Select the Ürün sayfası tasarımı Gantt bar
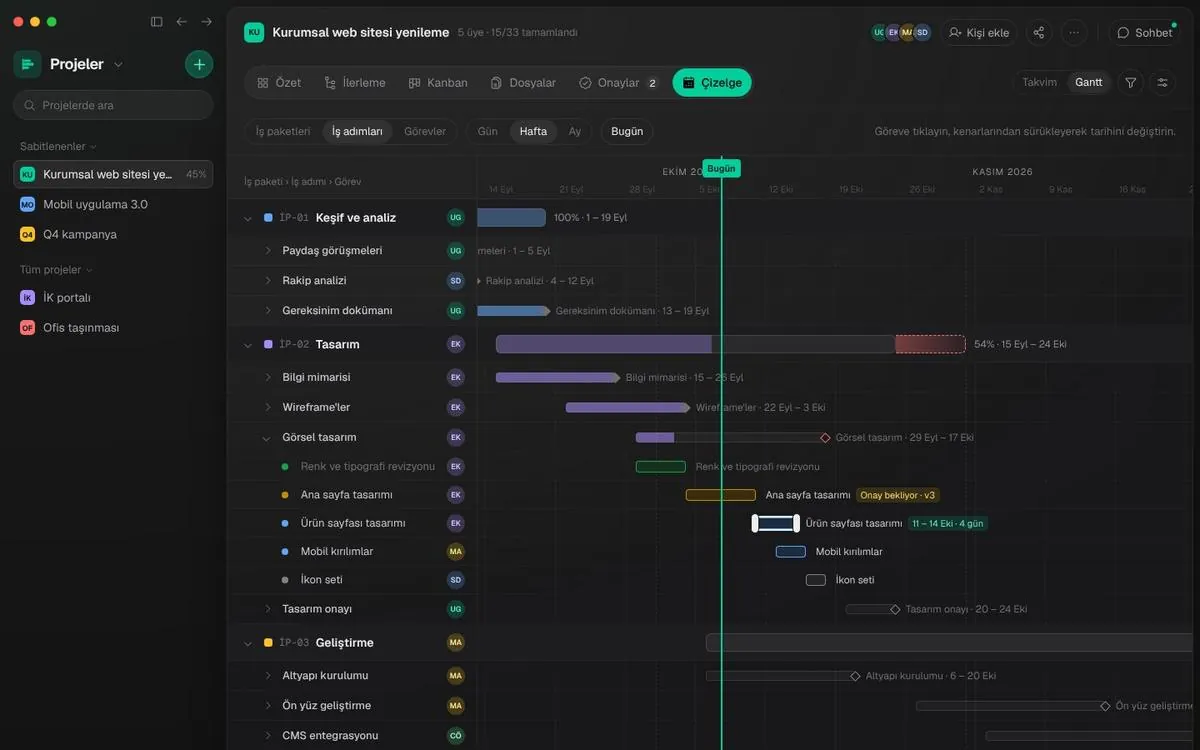 (x=776, y=523)
